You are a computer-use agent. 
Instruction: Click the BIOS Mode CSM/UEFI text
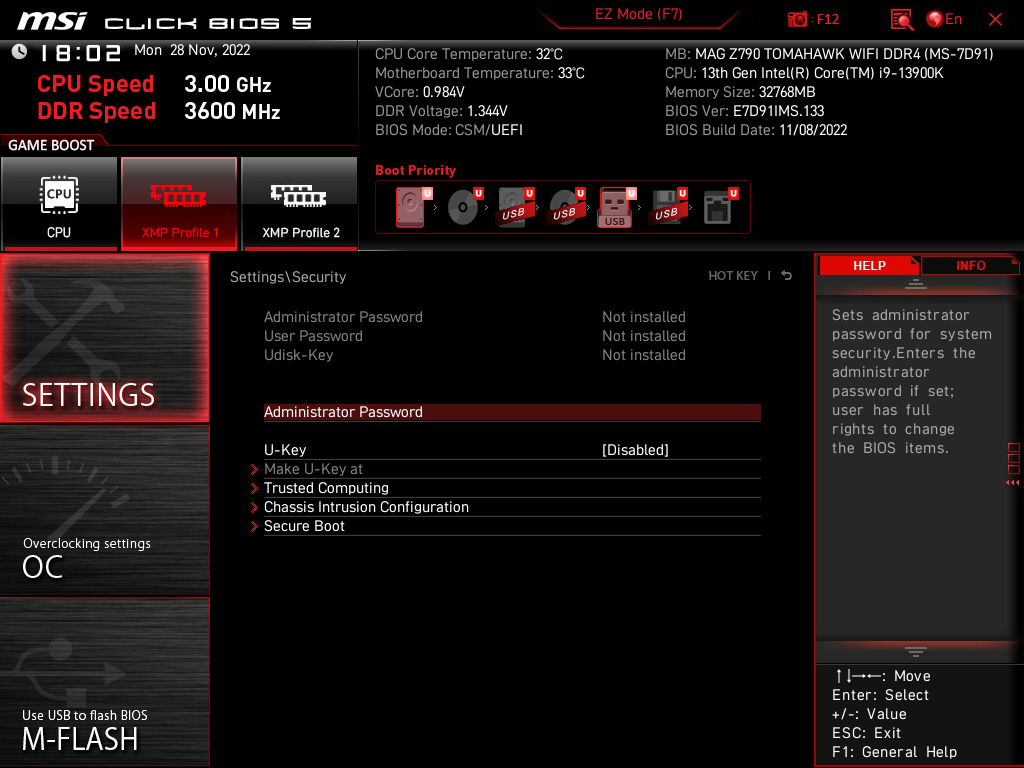point(449,130)
